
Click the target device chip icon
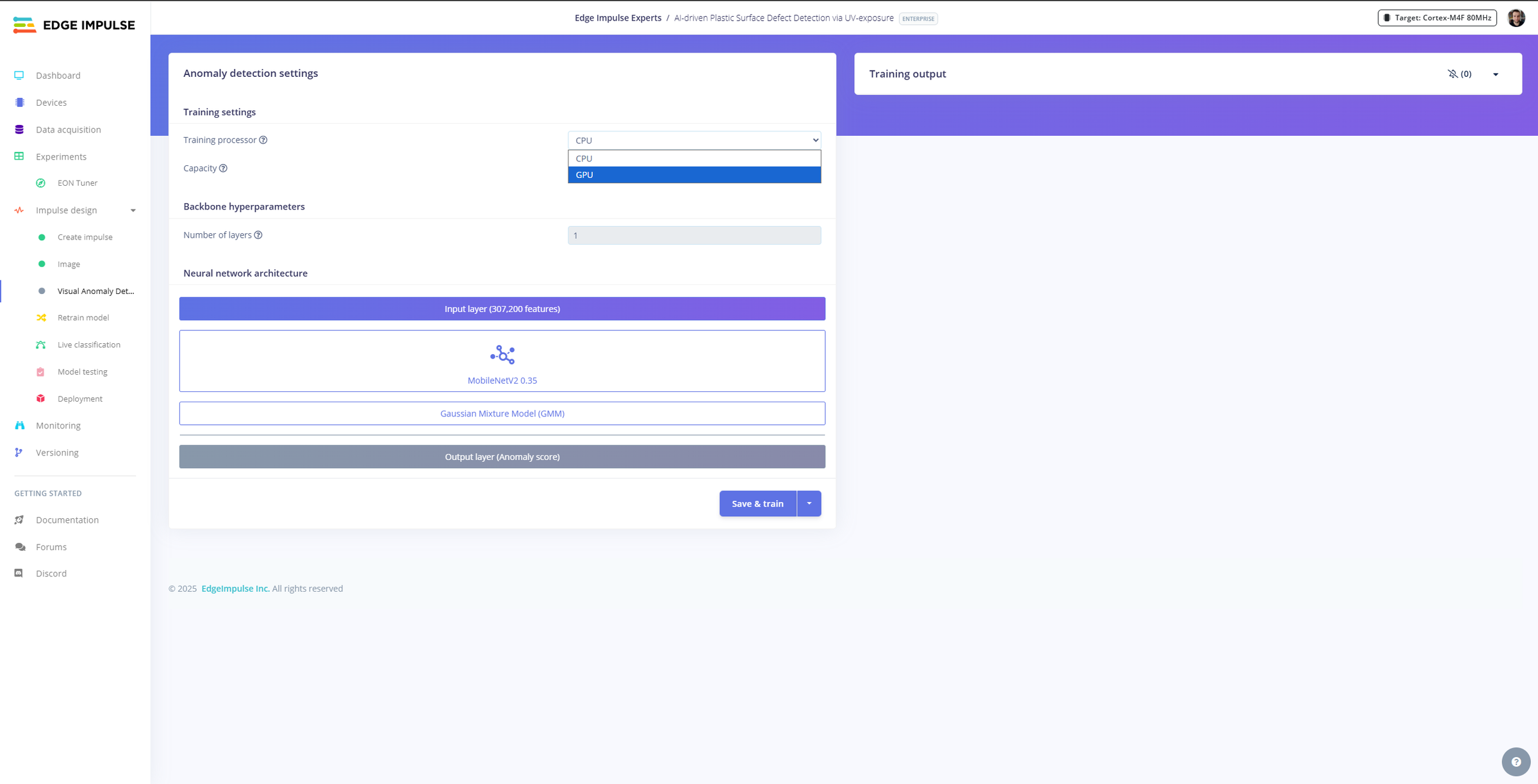coord(1387,18)
